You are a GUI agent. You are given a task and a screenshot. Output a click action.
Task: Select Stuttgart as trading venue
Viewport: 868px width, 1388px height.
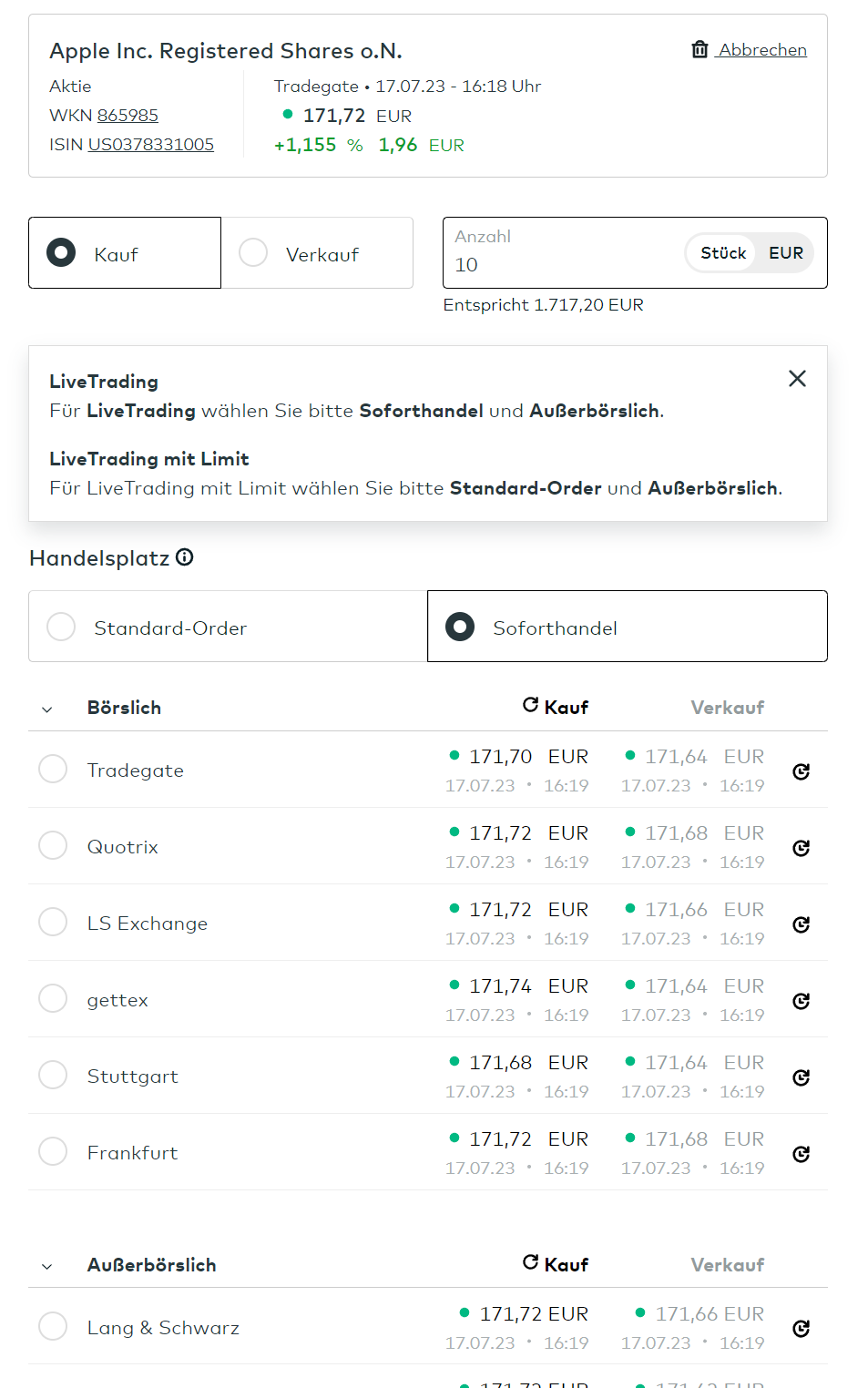click(53, 1075)
